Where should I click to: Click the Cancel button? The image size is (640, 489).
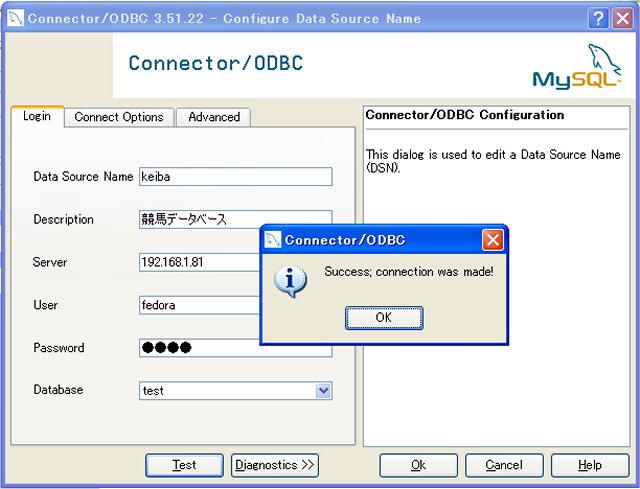tap(504, 465)
